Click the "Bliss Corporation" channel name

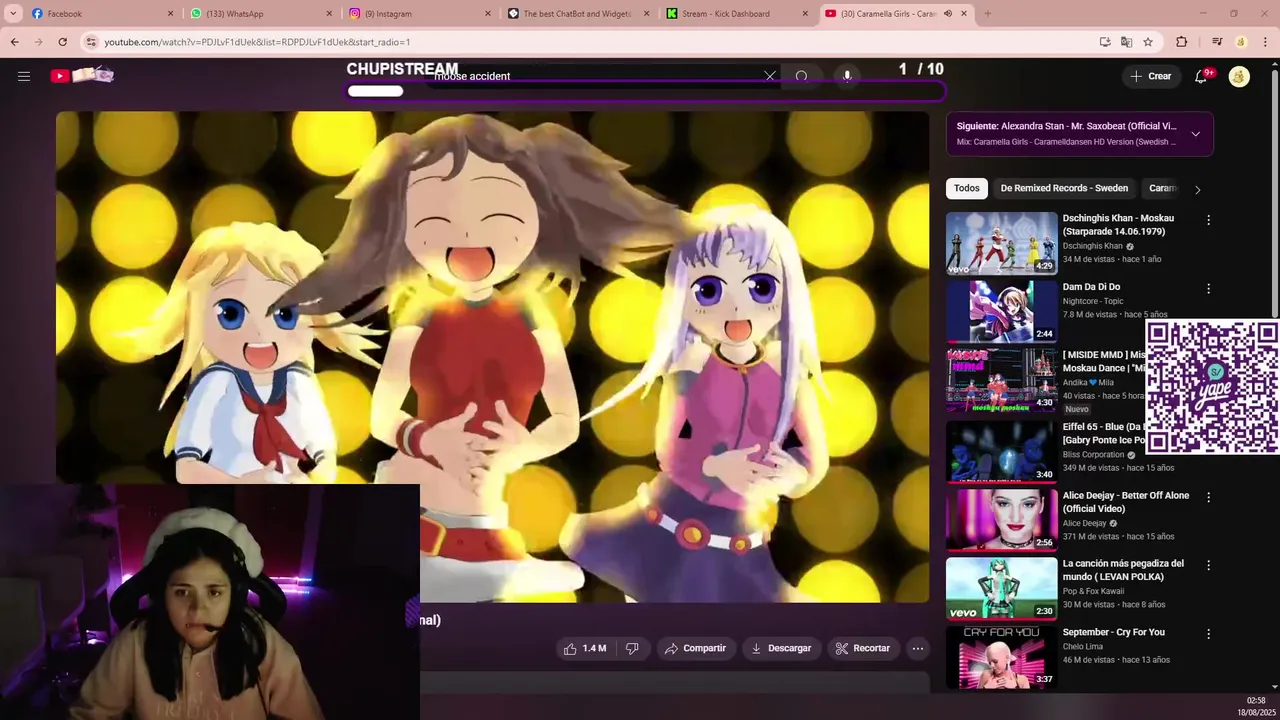(x=1093, y=454)
